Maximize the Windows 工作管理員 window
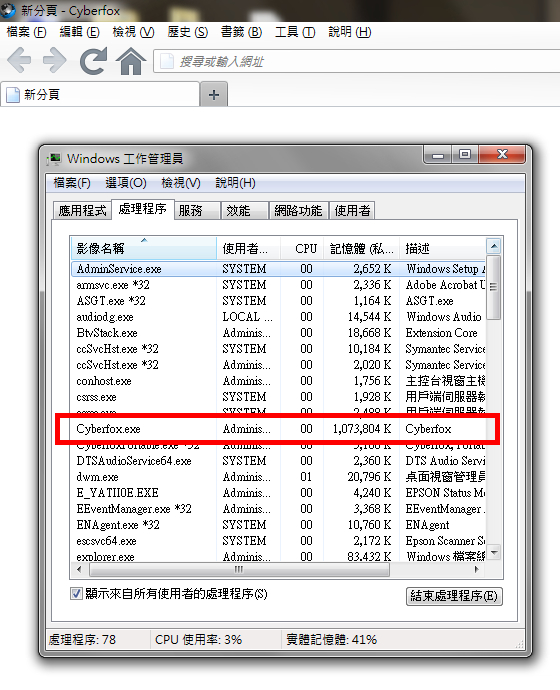This screenshot has width=560, height=690. (465, 155)
